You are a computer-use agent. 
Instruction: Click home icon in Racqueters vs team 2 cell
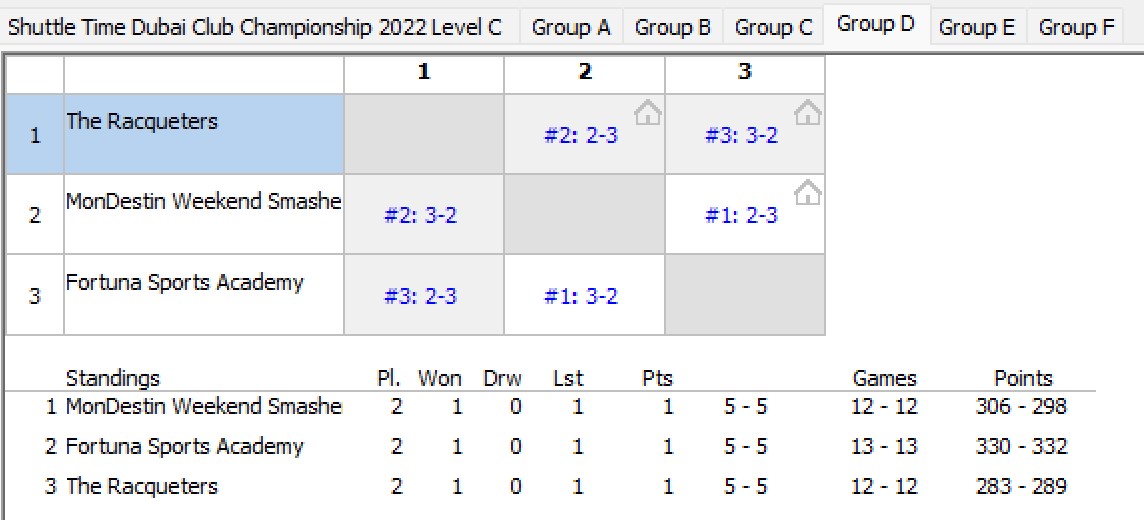tap(648, 113)
